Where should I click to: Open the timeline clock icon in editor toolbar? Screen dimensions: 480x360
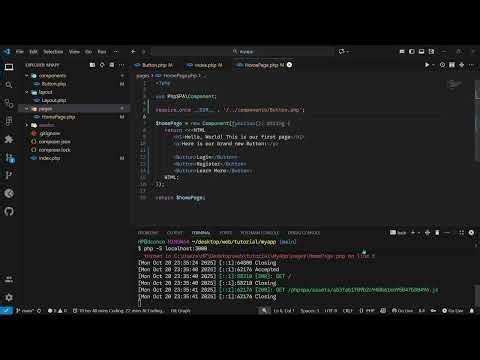coord(442,65)
